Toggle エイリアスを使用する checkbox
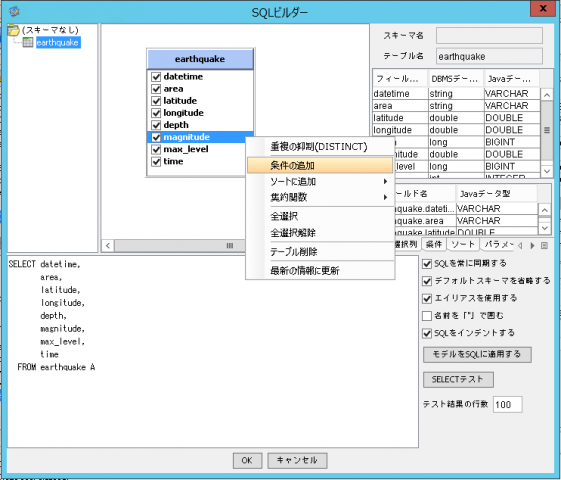The height and width of the screenshot is (480, 561). [427, 298]
